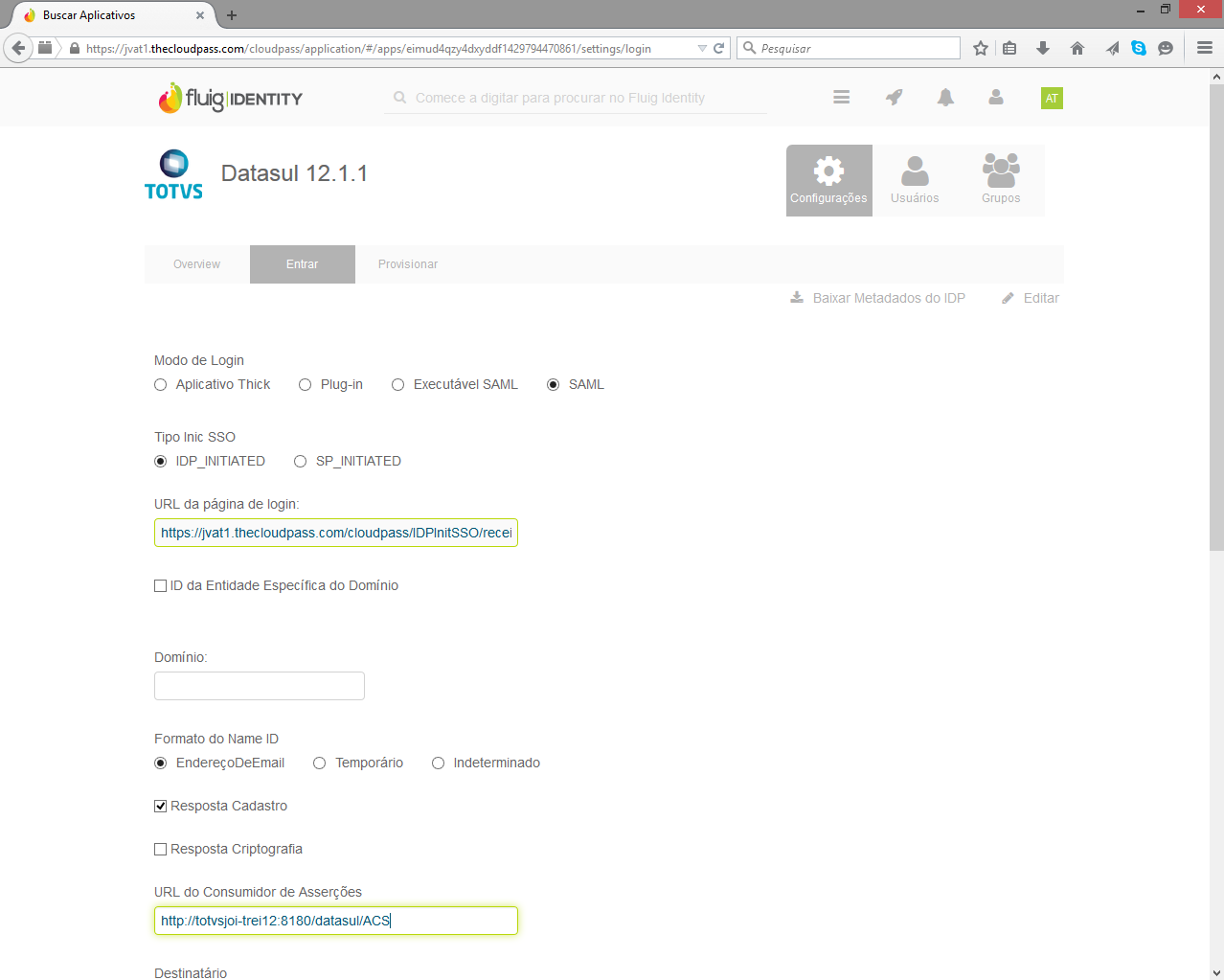Click the browser address bar

[x=383, y=48]
